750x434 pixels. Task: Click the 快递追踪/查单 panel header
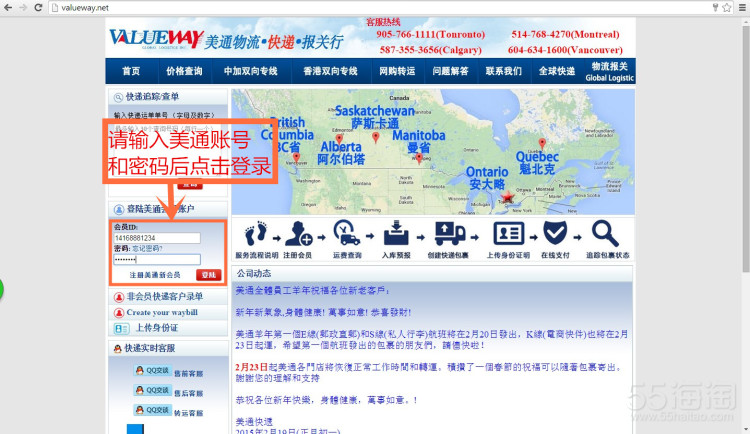pyautogui.click(x=168, y=97)
